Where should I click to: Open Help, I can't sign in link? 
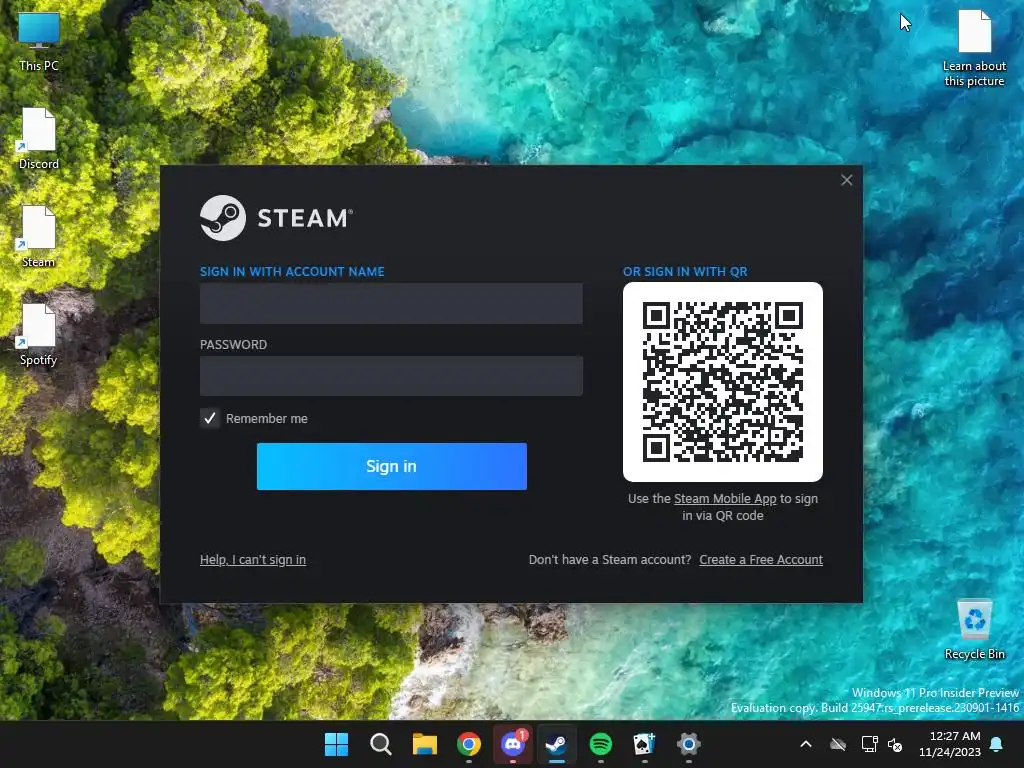[x=253, y=560]
